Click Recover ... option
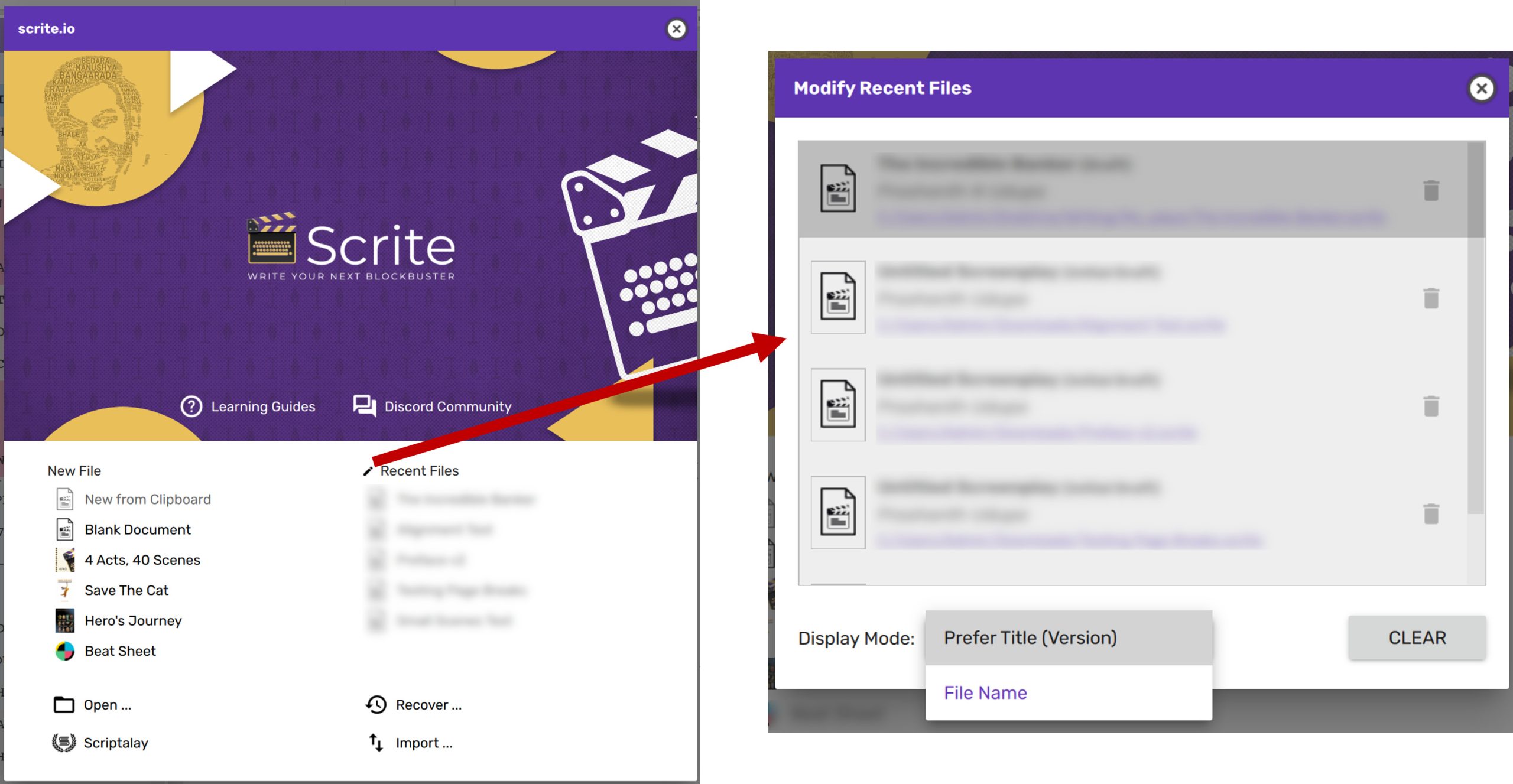1513x784 pixels. (428, 705)
